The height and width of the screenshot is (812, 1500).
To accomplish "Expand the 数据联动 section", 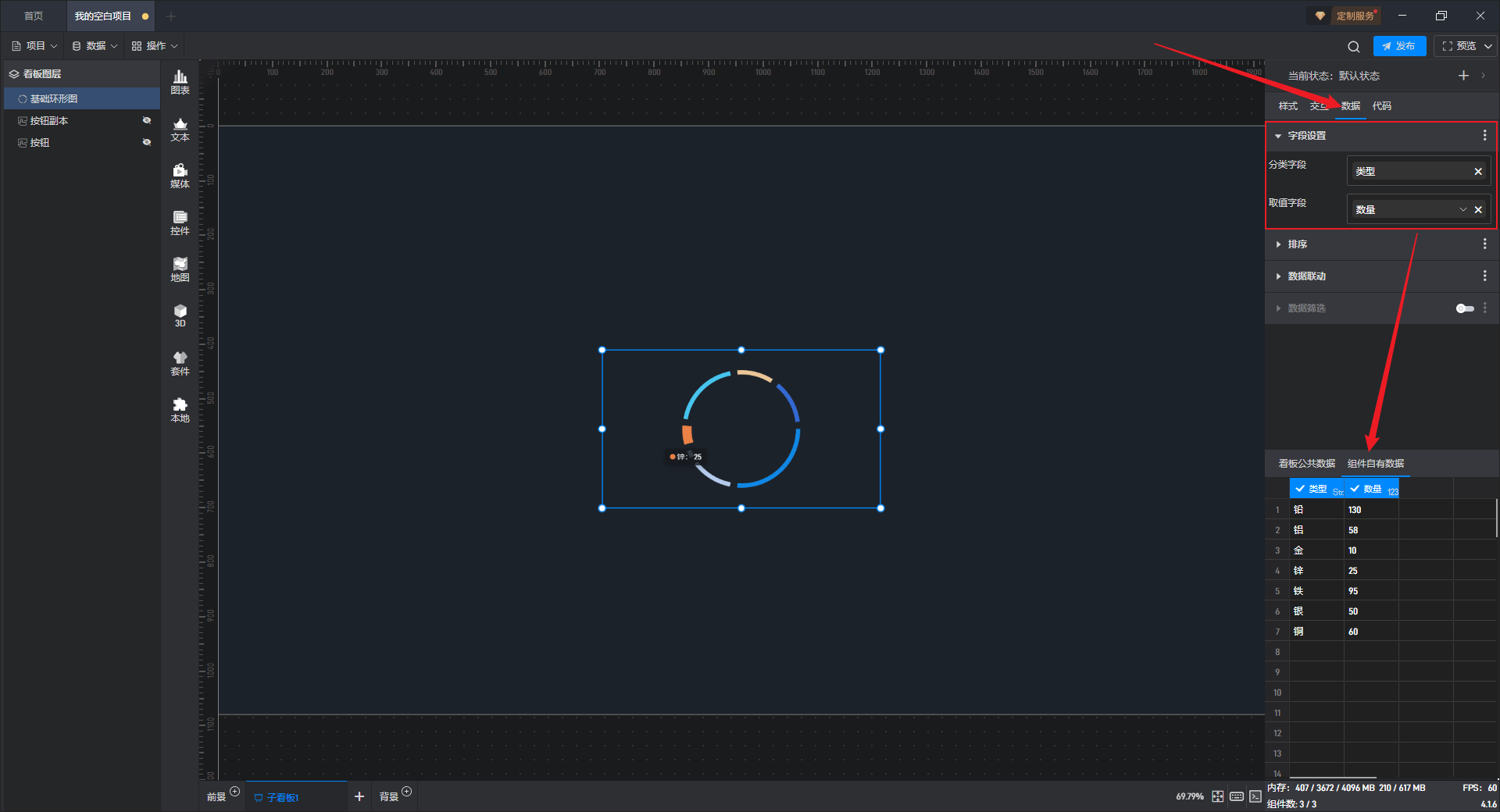I will click(x=1306, y=276).
